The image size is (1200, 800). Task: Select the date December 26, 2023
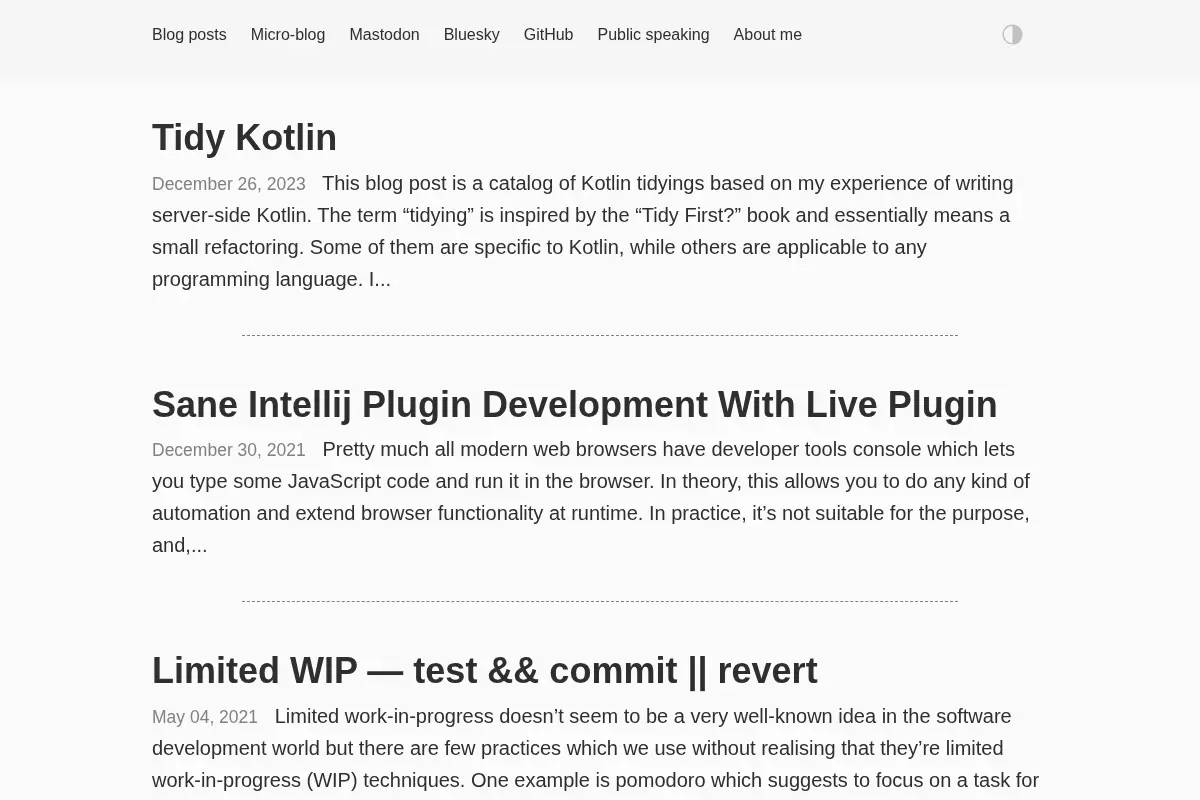point(229,184)
